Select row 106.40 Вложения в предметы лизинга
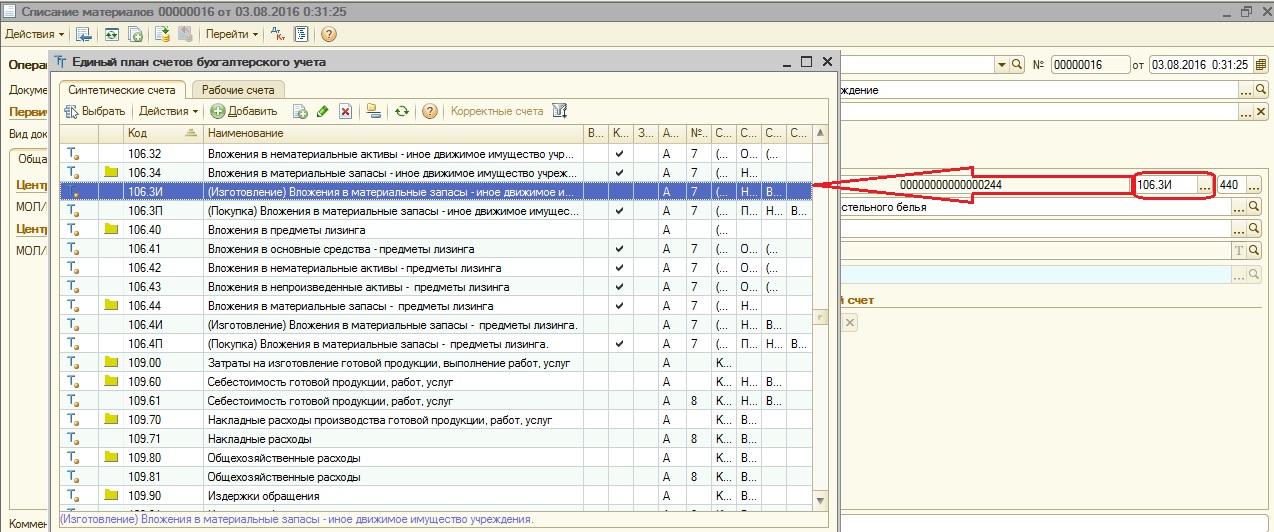This screenshot has height=532, width=1274. [x=435, y=230]
